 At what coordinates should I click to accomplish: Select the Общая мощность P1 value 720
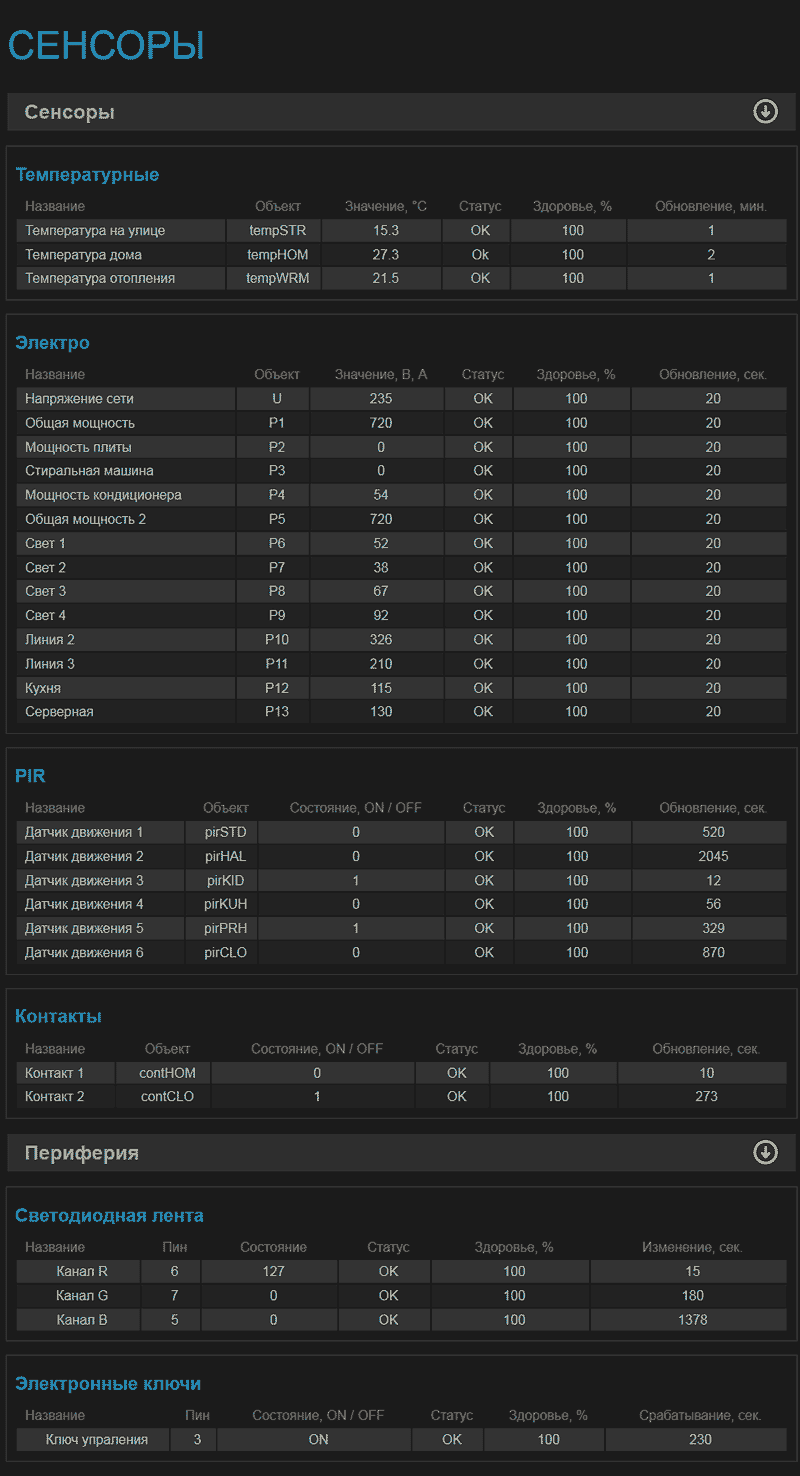pyautogui.click(x=380, y=423)
